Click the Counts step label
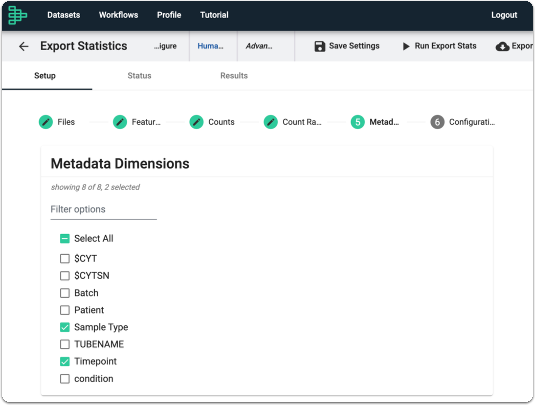Image resolution: width=535 pixels, height=405 pixels. [221, 122]
